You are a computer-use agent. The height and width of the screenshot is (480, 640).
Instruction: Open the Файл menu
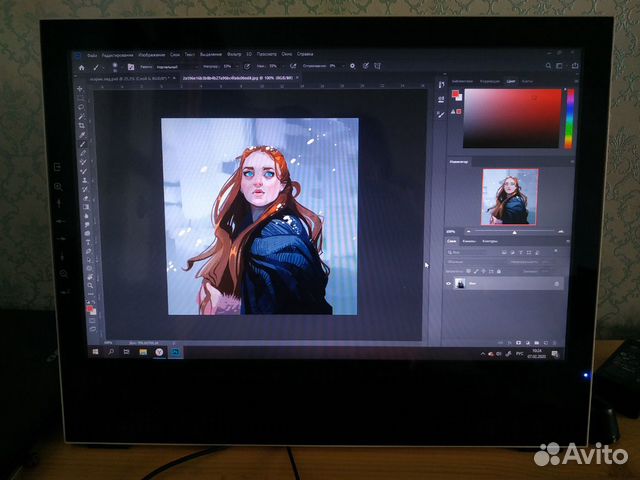(x=92, y=55)
